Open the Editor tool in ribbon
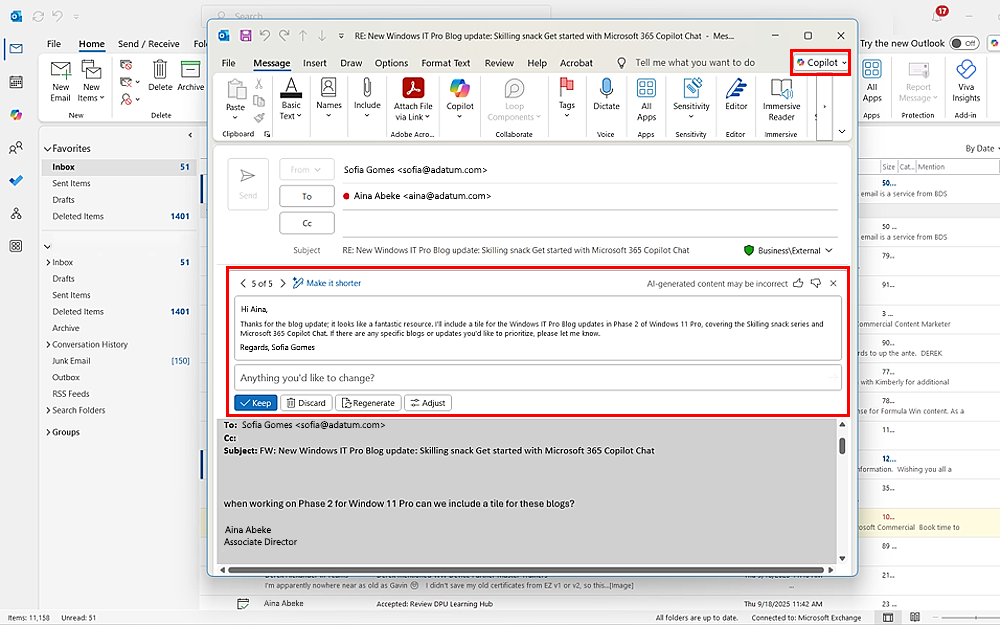 (x=736, y=90)
